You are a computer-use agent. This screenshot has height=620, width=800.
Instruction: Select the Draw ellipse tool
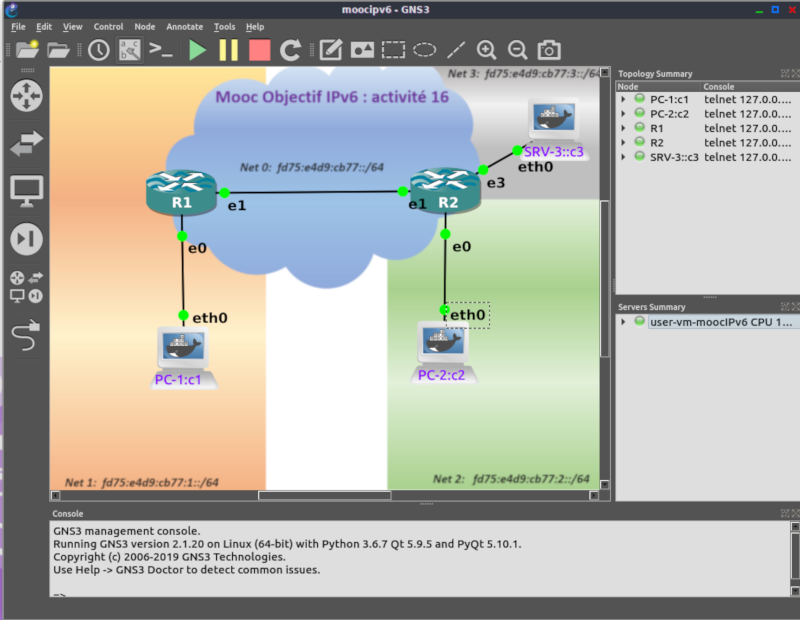[424, 50]
